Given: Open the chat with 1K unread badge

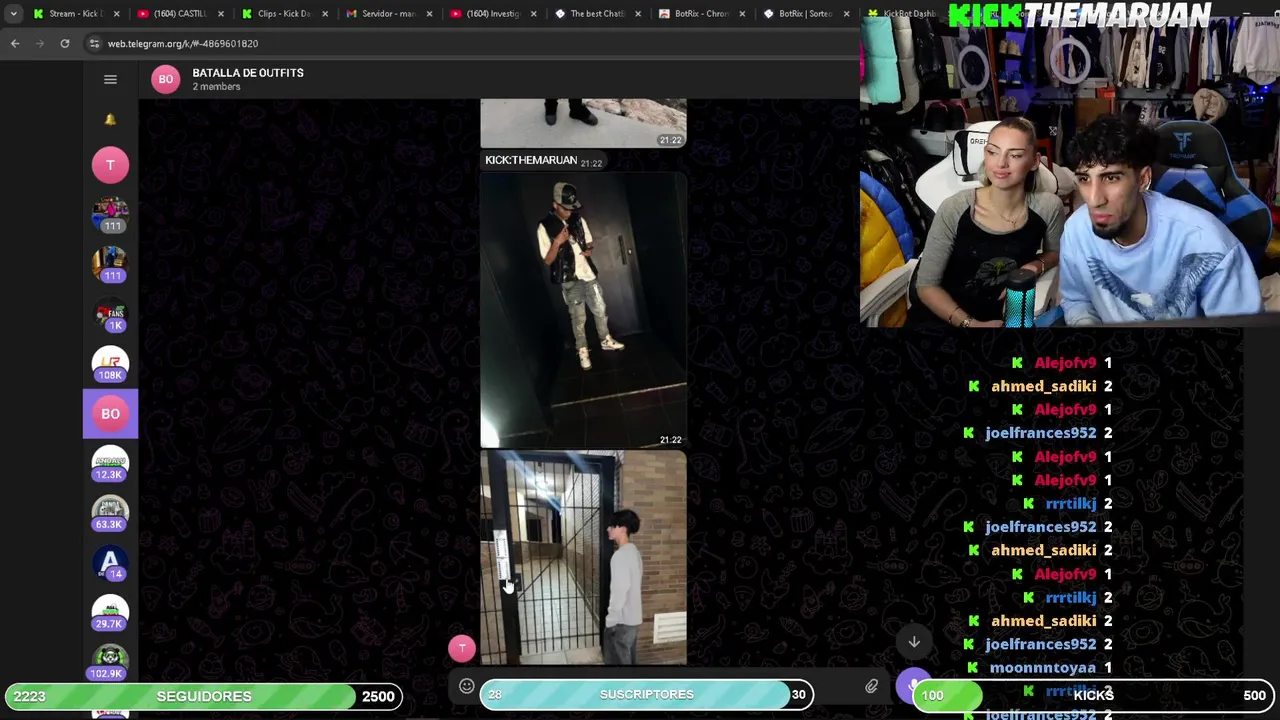Looking at the screenshot, I should (x=110, y=314).
